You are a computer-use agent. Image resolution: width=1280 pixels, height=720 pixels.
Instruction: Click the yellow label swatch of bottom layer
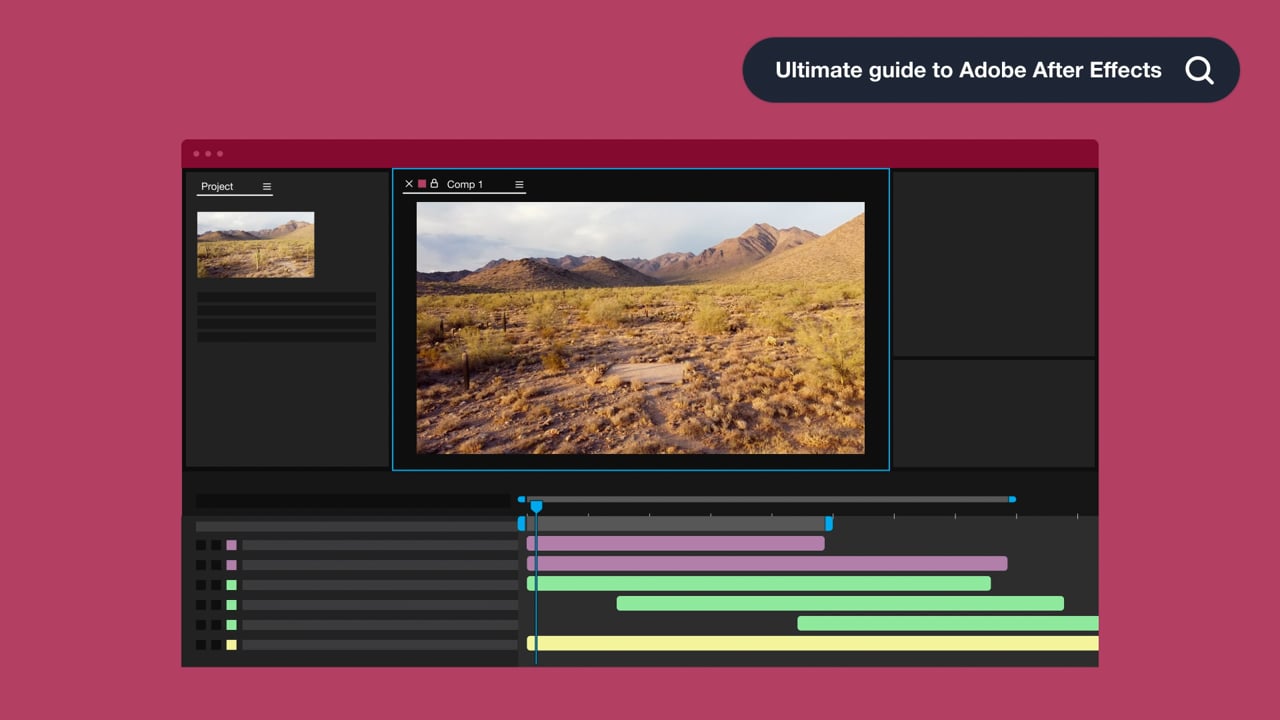coord(231,645)
